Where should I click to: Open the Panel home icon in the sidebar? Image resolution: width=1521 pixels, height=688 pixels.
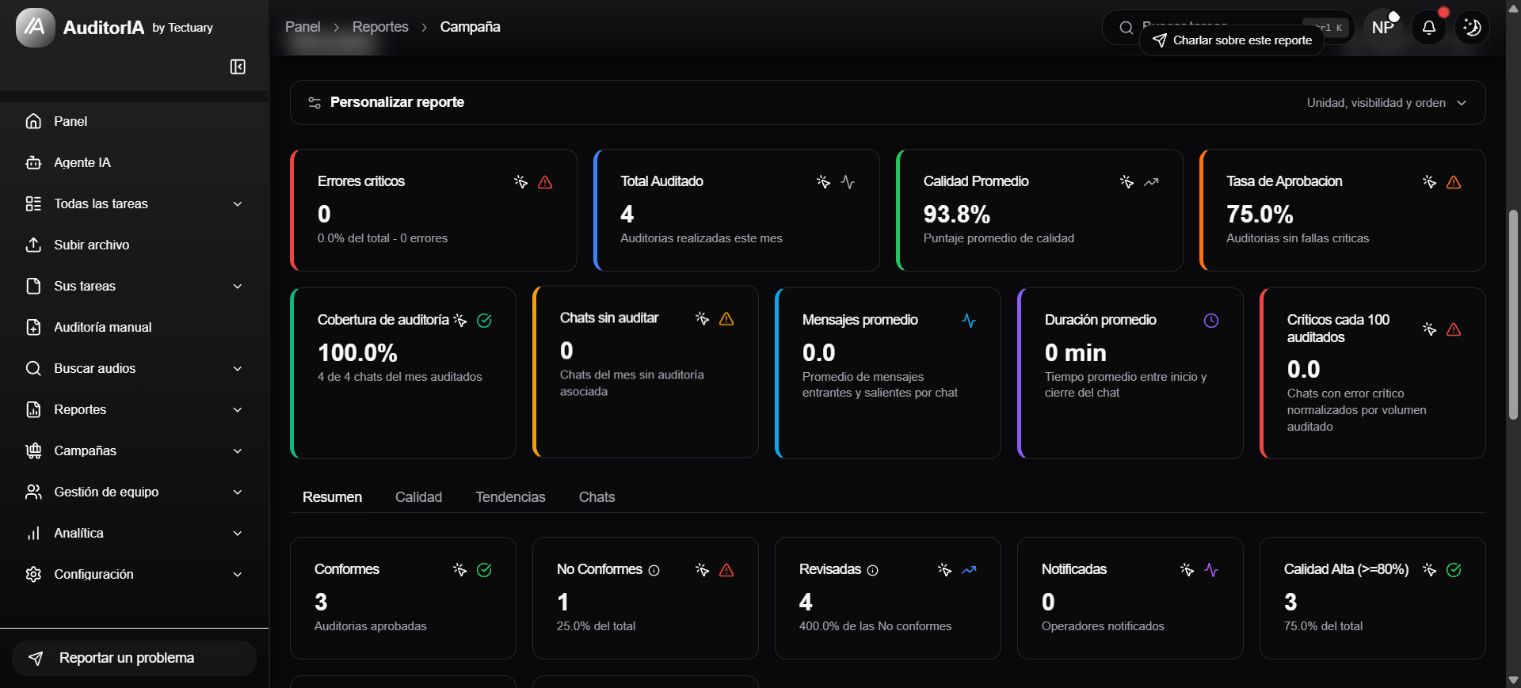pos(34,121)
